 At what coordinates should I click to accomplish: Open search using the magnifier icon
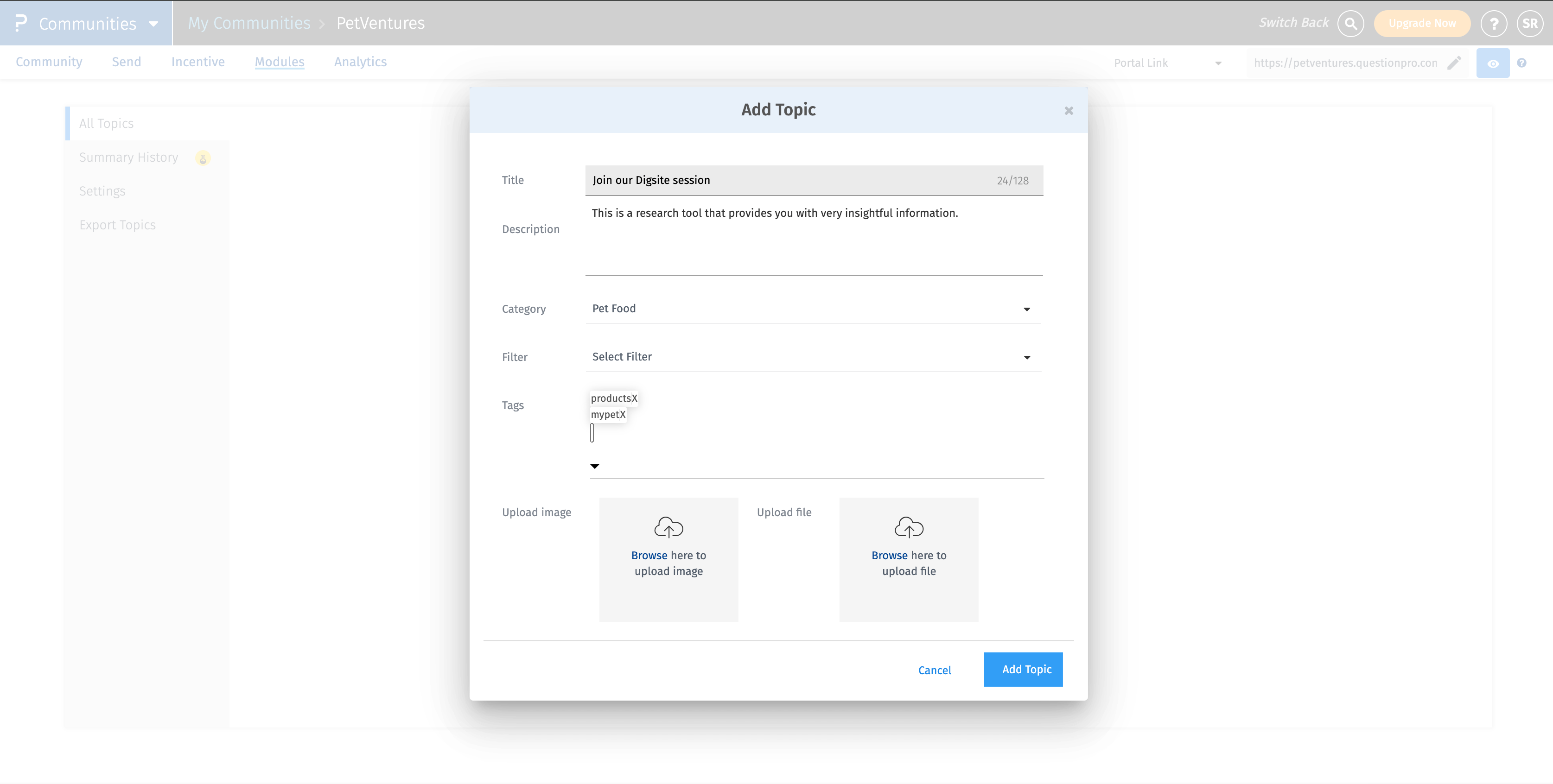click(1350, 23)
